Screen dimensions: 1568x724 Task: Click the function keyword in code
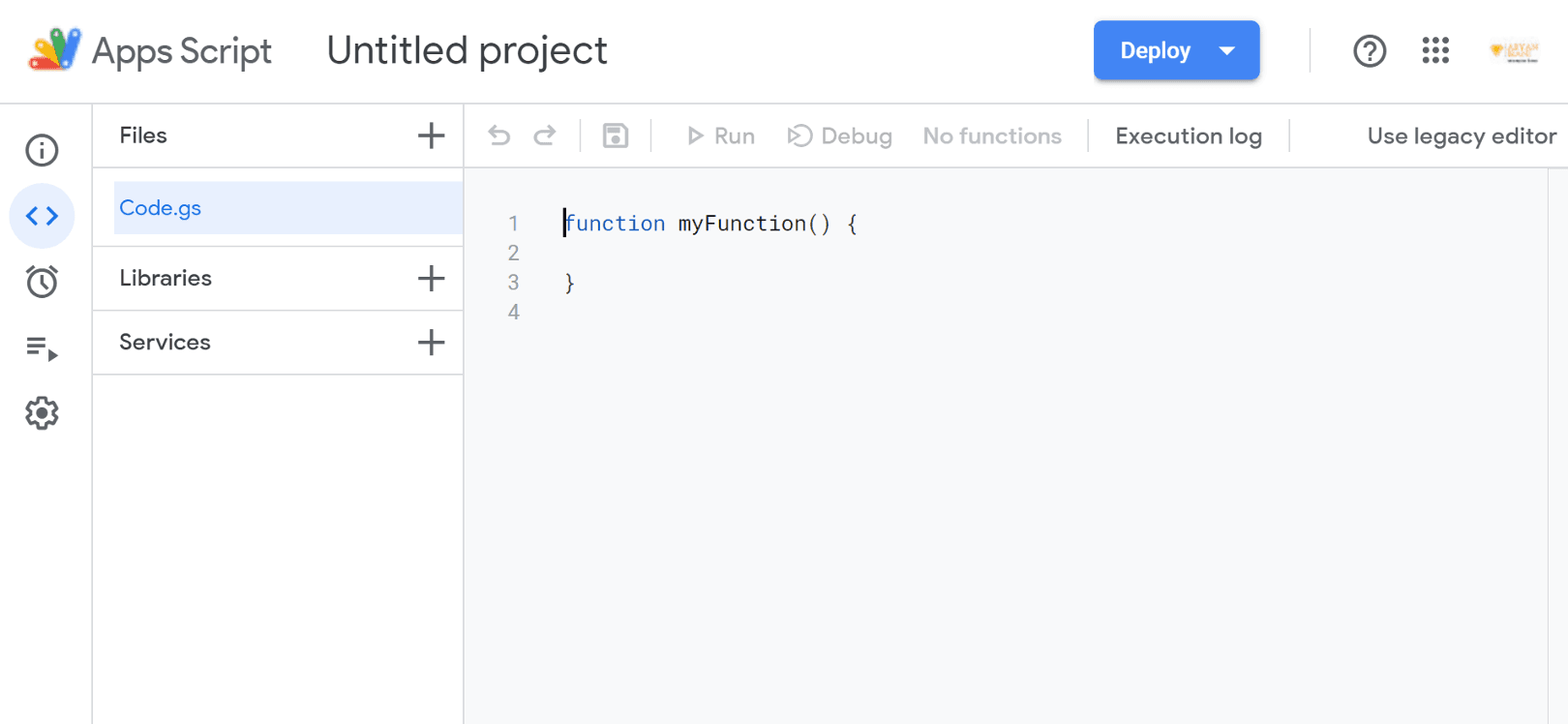pos(616,224)
